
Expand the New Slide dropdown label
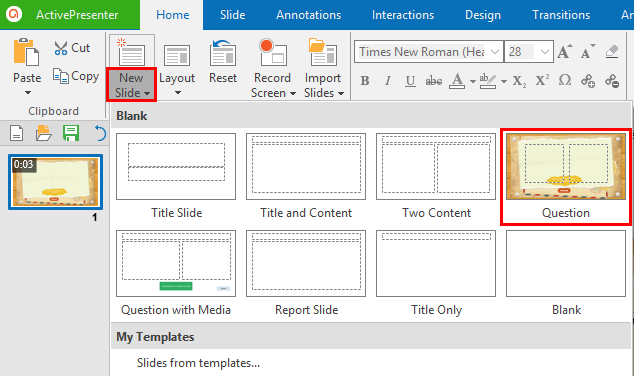[131, 85]
